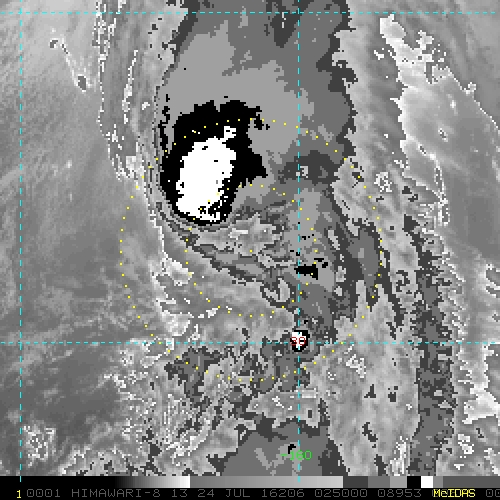Click the 24 JUL date text
Screen dimensions: 500x500
(x=224, y=493)
